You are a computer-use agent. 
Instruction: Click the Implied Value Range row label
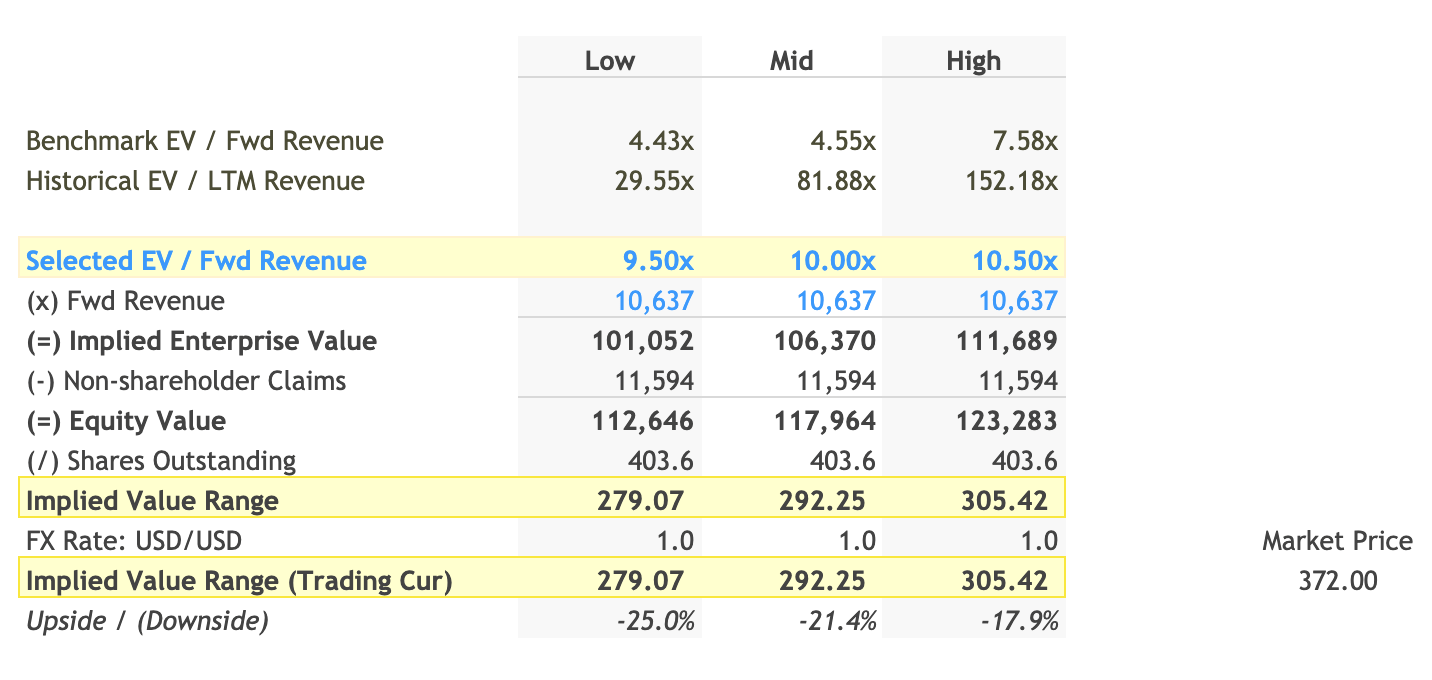[x=152, y=500]
